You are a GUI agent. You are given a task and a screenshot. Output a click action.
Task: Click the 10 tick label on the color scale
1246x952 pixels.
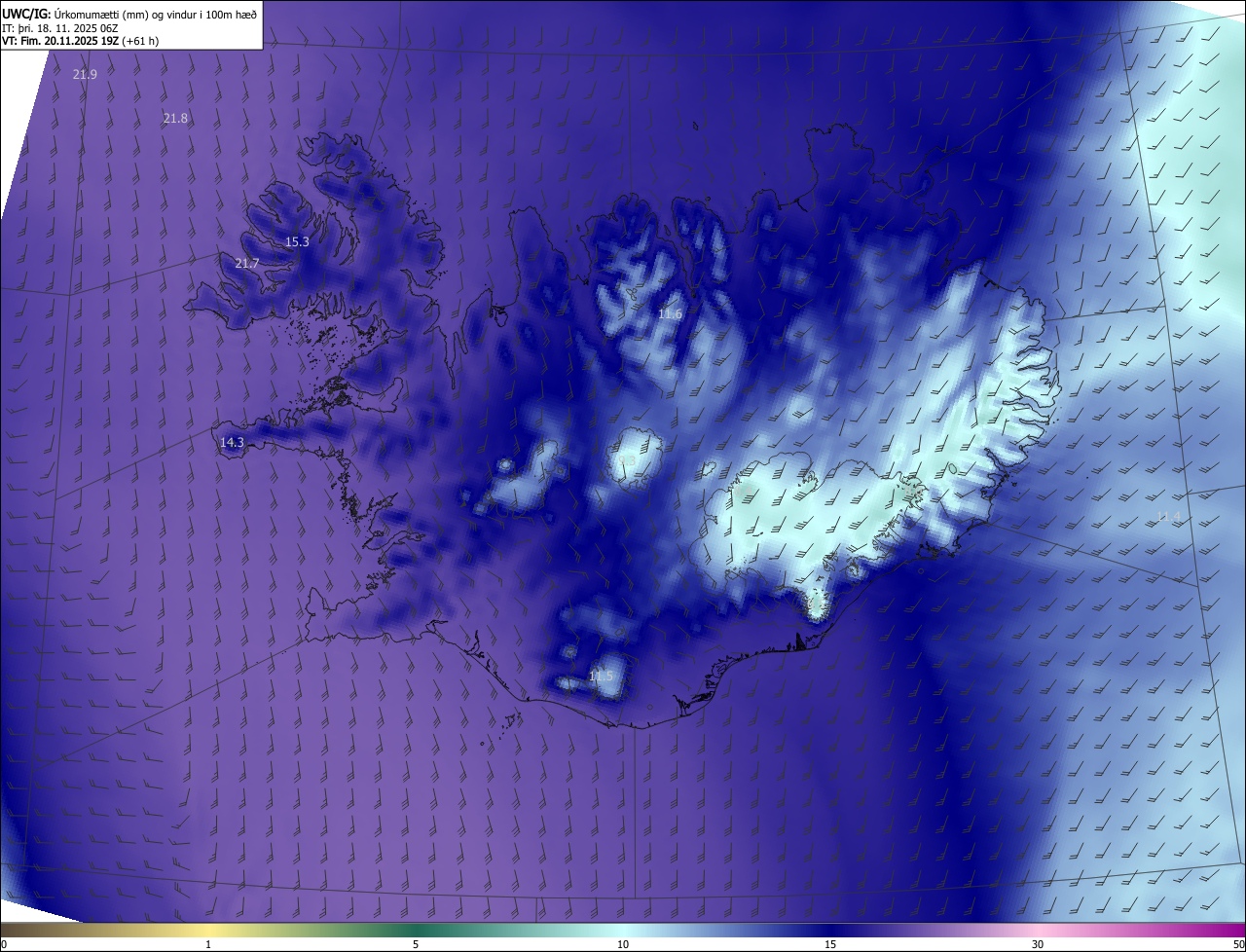point(623,945)
